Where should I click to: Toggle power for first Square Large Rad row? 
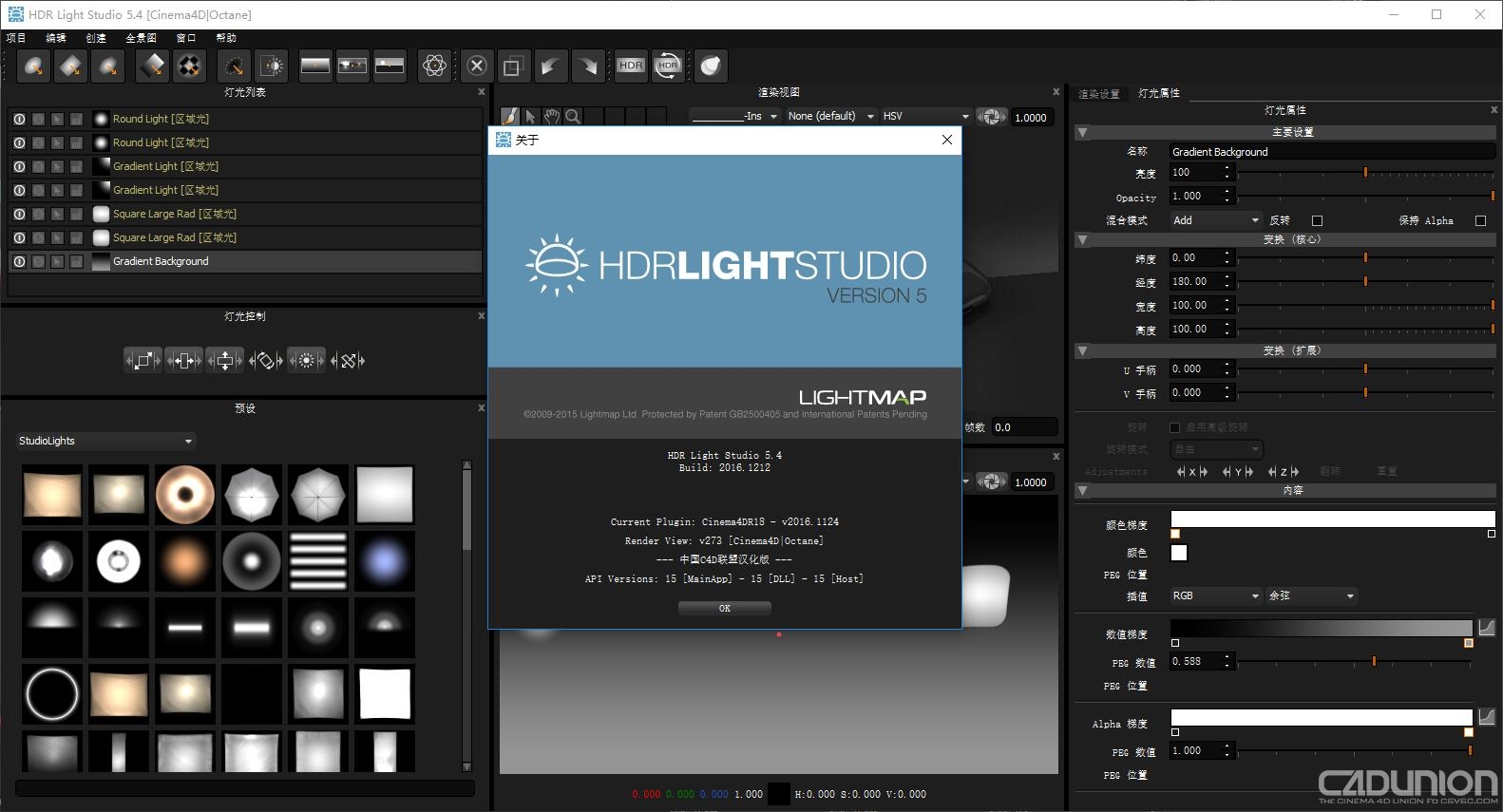click(19, 214)
